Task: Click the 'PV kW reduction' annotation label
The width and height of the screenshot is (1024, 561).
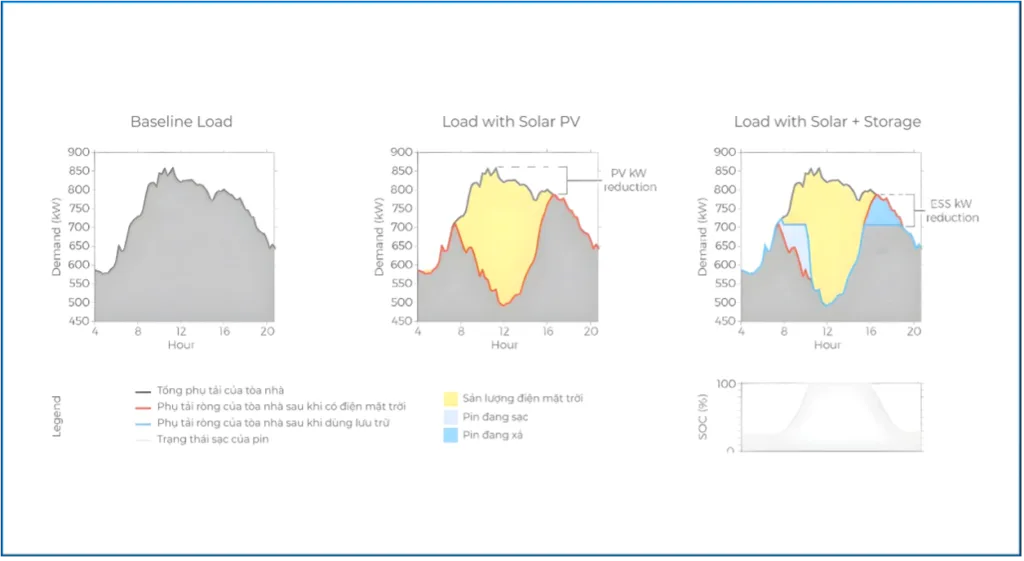Action: coord(630,180)
